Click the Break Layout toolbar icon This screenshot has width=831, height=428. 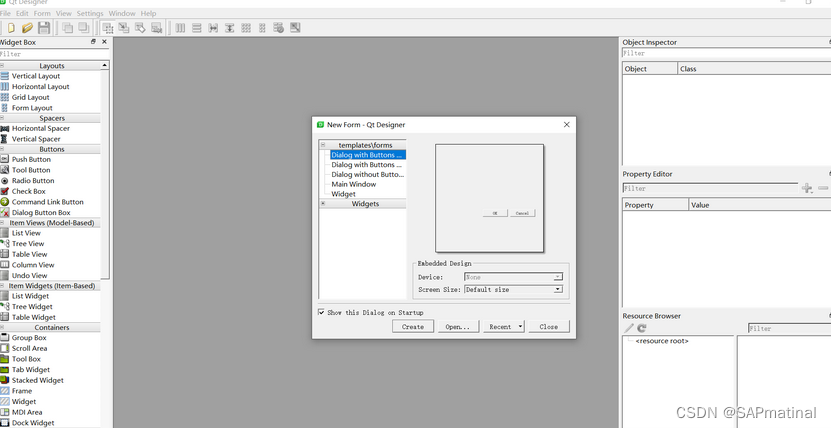pos(279,28)
